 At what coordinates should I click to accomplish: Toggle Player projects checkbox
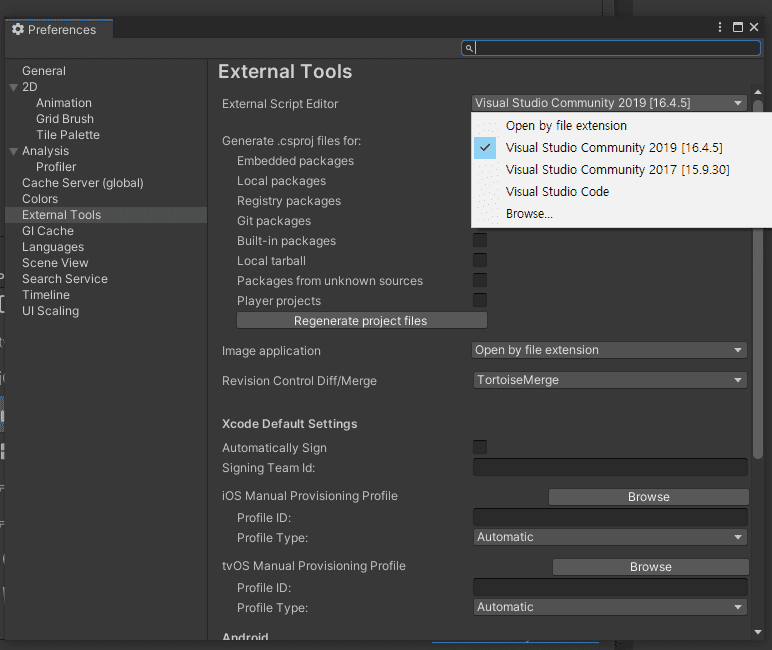[480, 300]
